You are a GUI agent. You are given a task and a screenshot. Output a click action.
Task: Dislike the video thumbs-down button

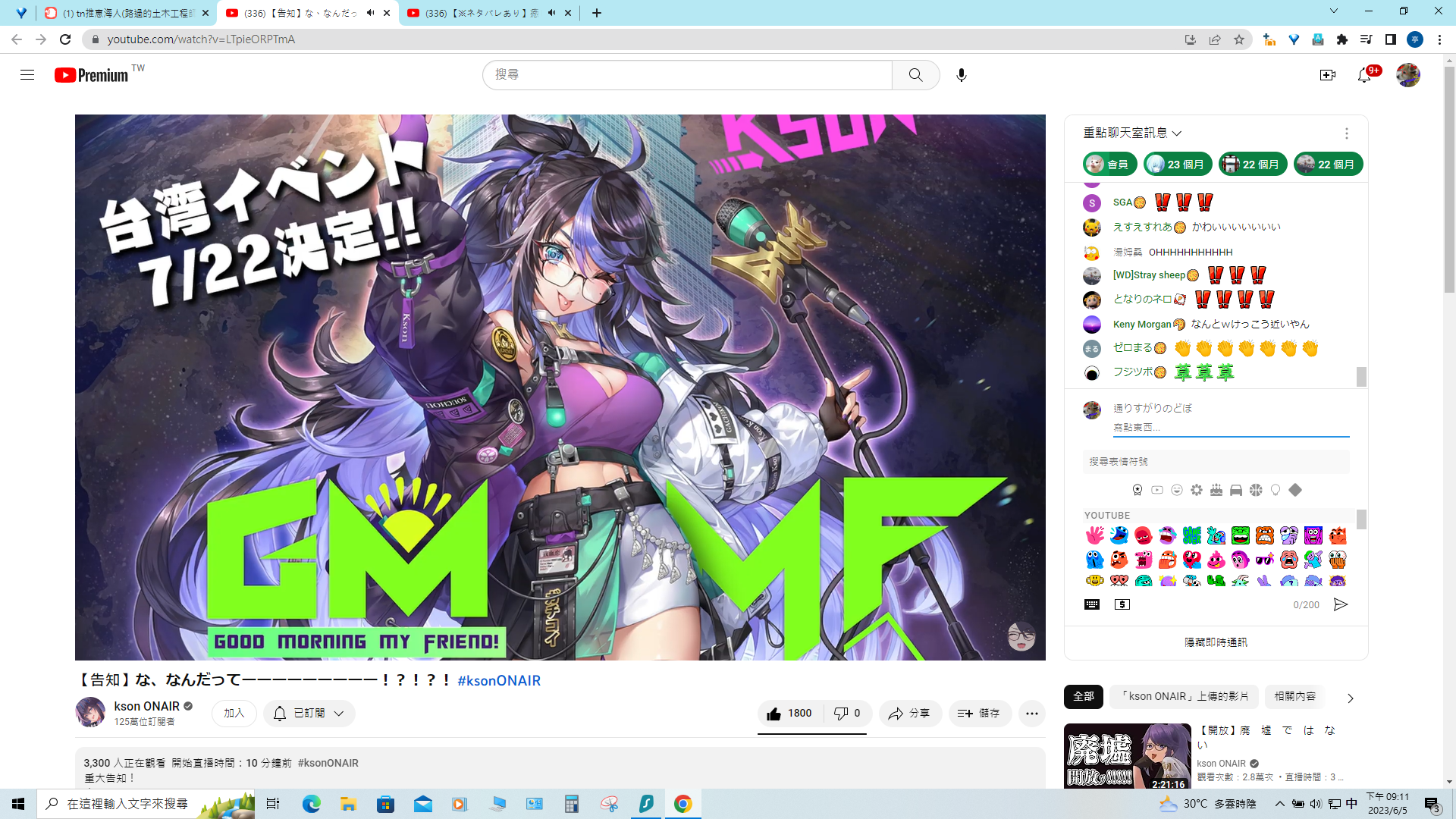pos(847,714)
